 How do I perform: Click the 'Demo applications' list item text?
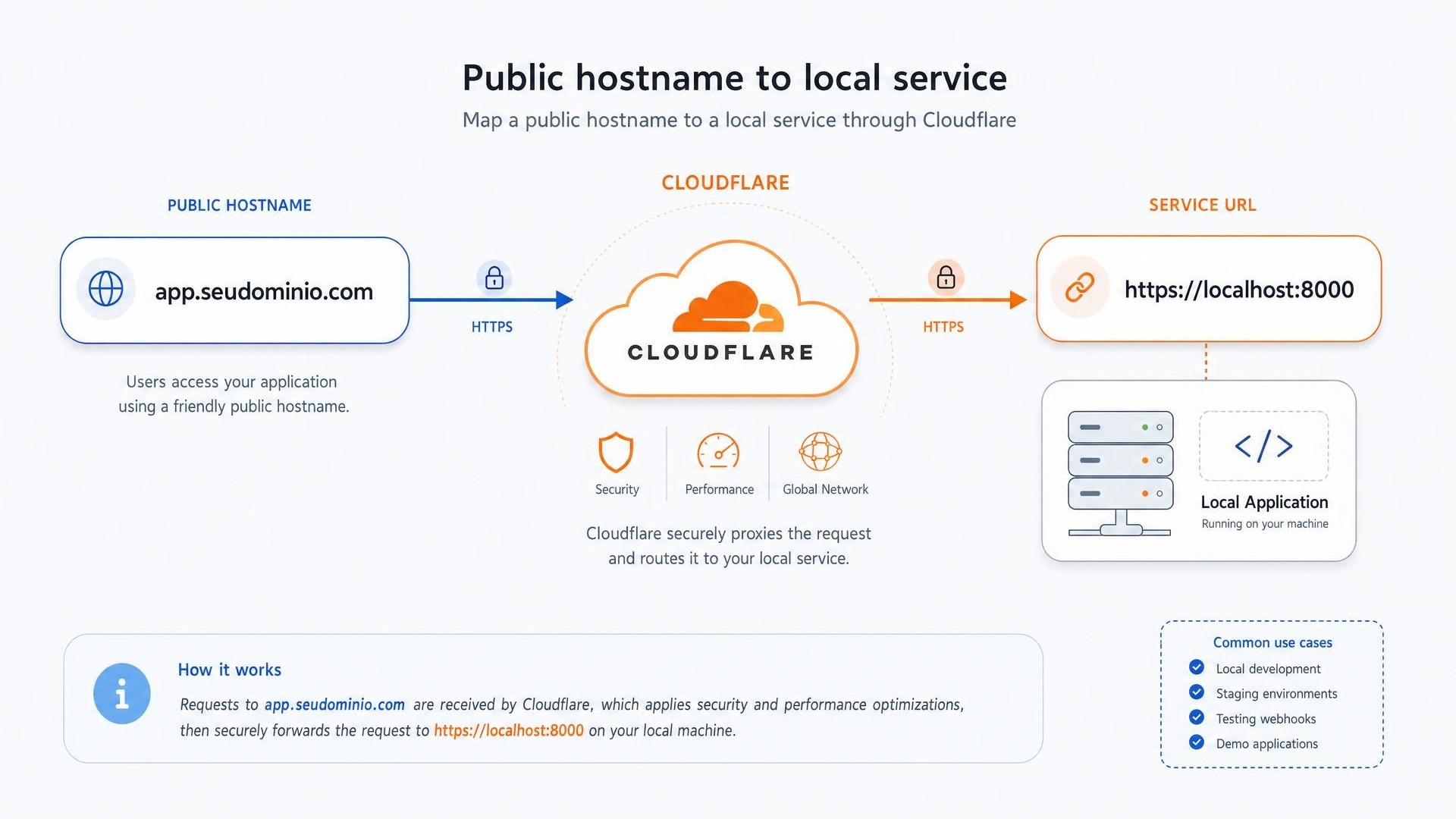[1267, 744]
